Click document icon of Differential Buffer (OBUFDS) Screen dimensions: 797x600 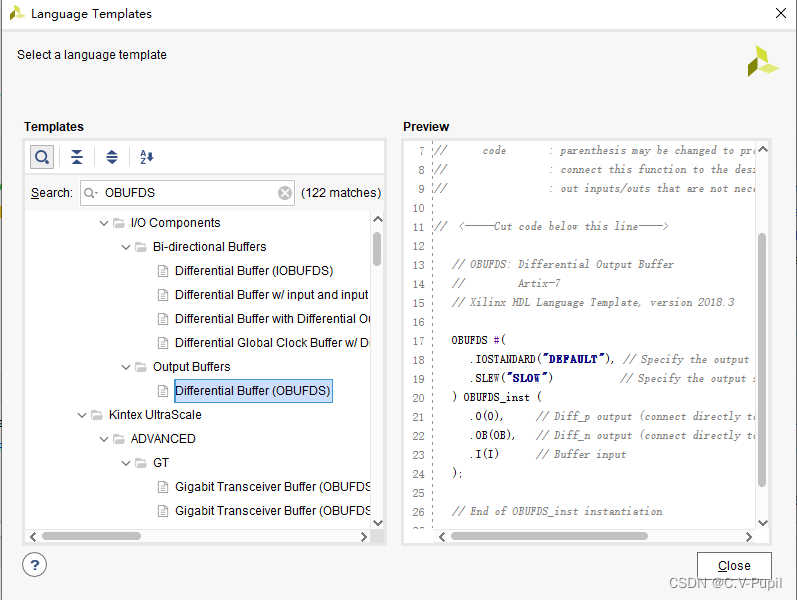163,391
